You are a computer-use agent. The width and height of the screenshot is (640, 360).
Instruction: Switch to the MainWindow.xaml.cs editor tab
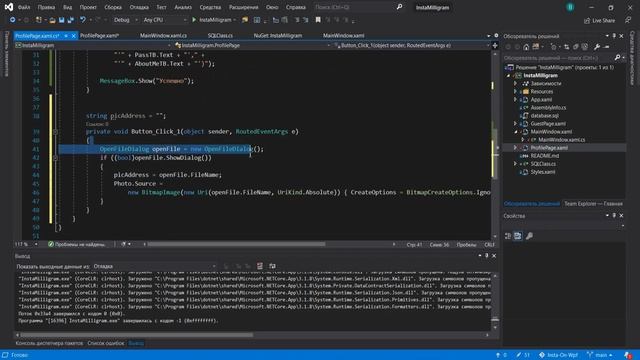click(163, 36)
